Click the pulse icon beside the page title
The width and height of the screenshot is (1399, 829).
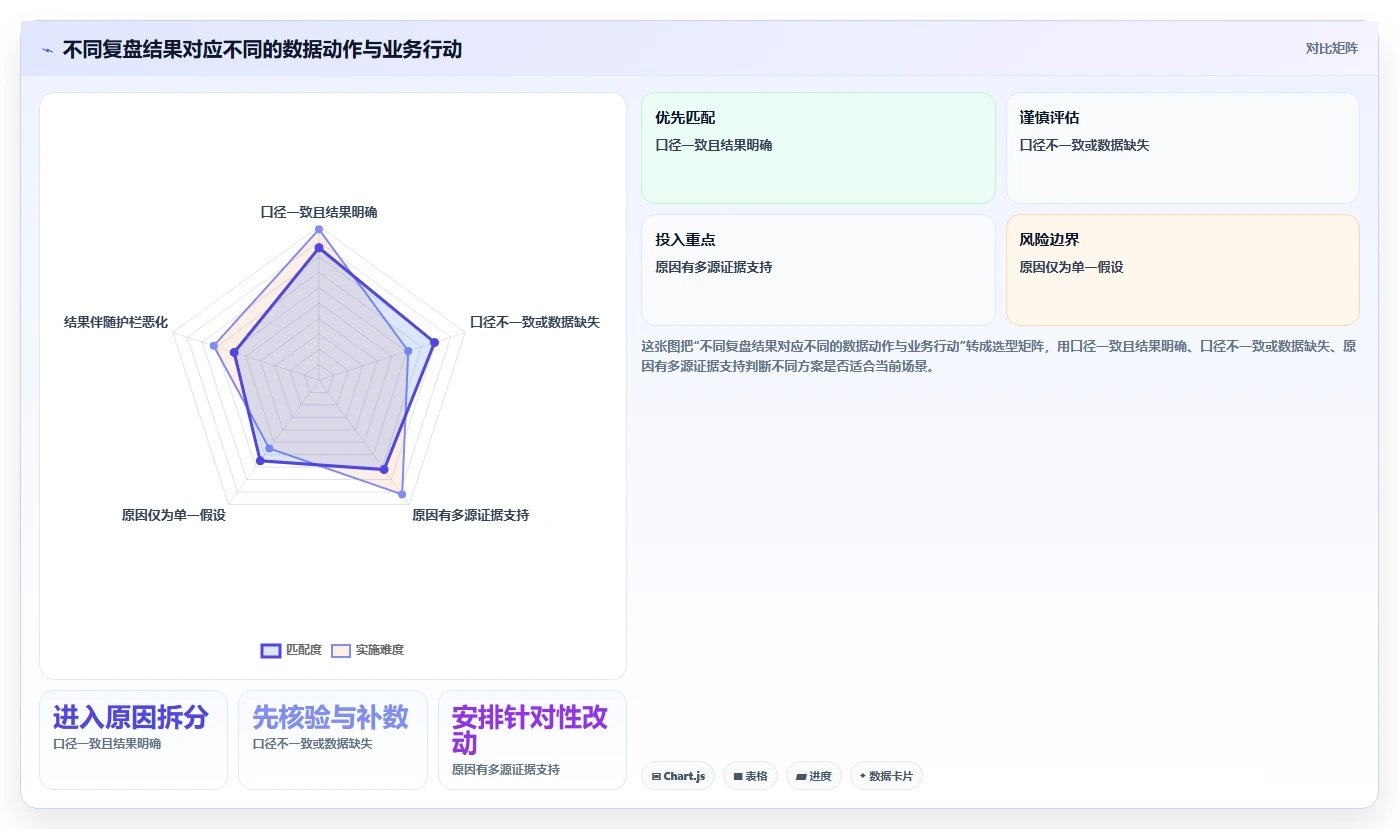coord(47,50)
